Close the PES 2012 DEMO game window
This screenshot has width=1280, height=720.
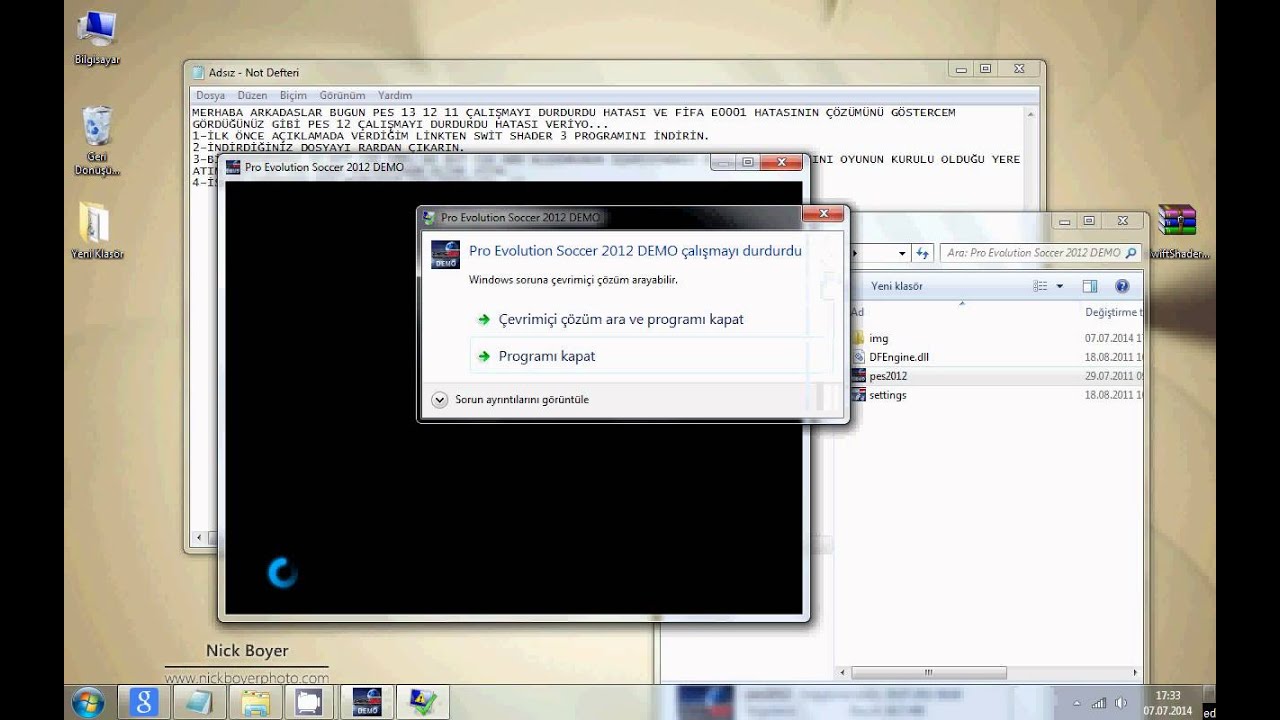click(x=781, y=162)
